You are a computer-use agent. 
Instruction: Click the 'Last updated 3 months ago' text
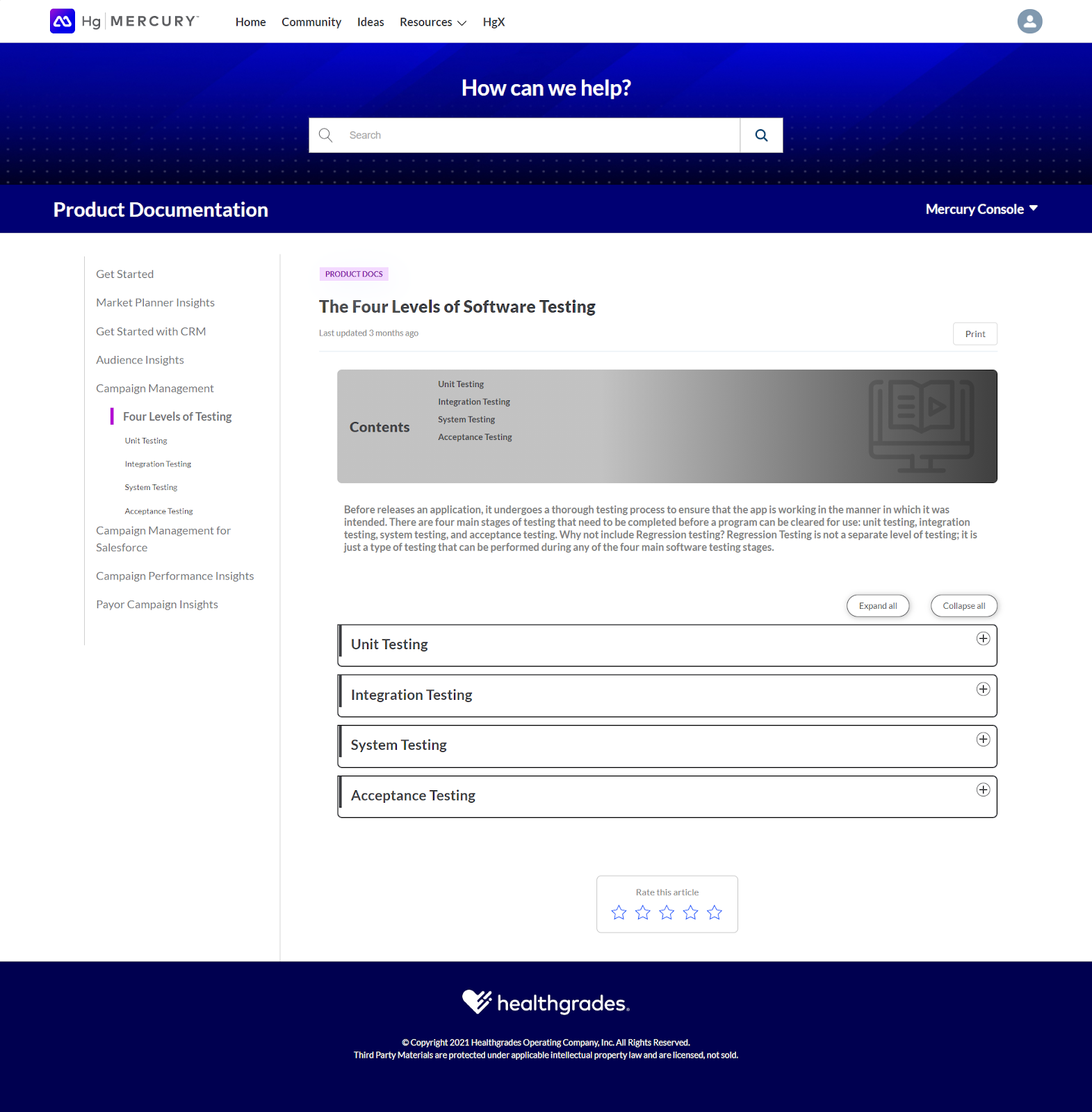(x=368, y=334)
